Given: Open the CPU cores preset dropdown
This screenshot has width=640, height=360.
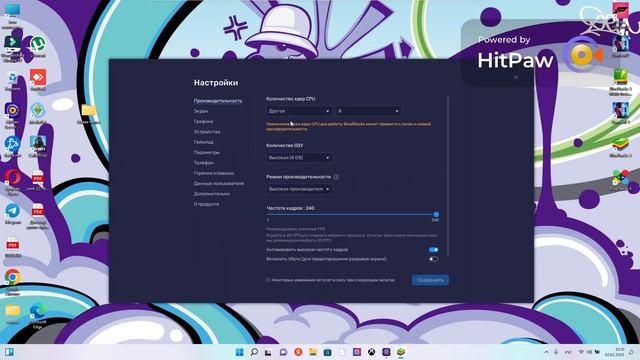Looking at the screenshot, I should click(x=299, y=111).
